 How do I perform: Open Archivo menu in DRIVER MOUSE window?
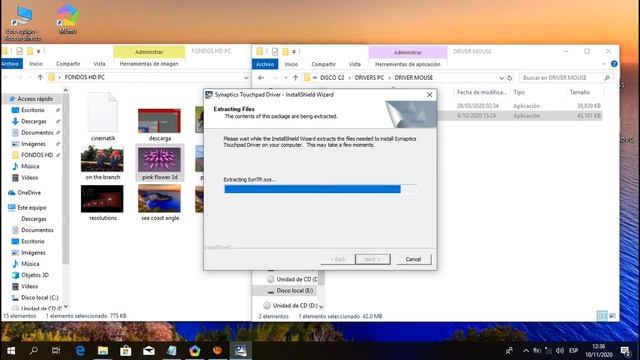tap(265, 64)
